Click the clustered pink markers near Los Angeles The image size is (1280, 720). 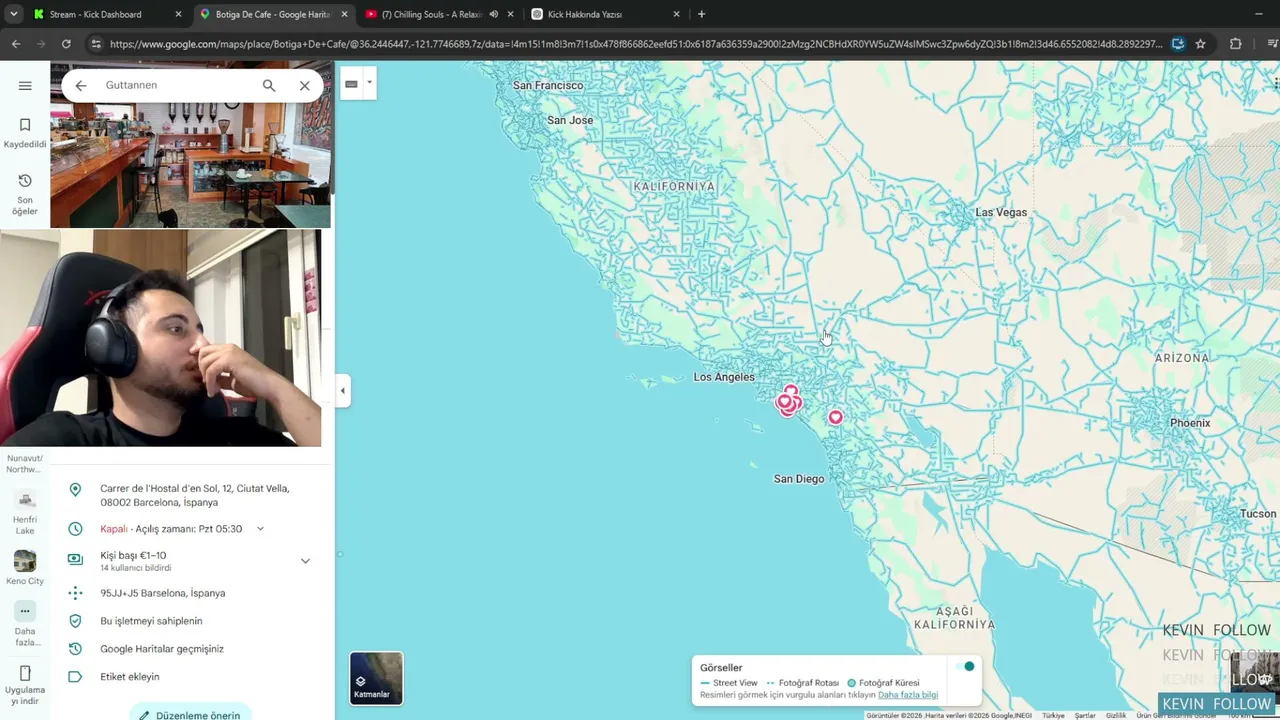click(789, 400)
